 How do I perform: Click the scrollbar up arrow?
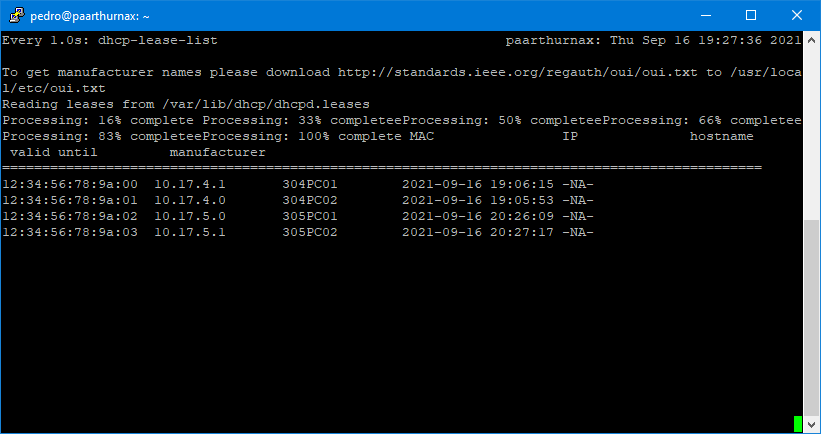pyautogui.click(x=811, y=40)
